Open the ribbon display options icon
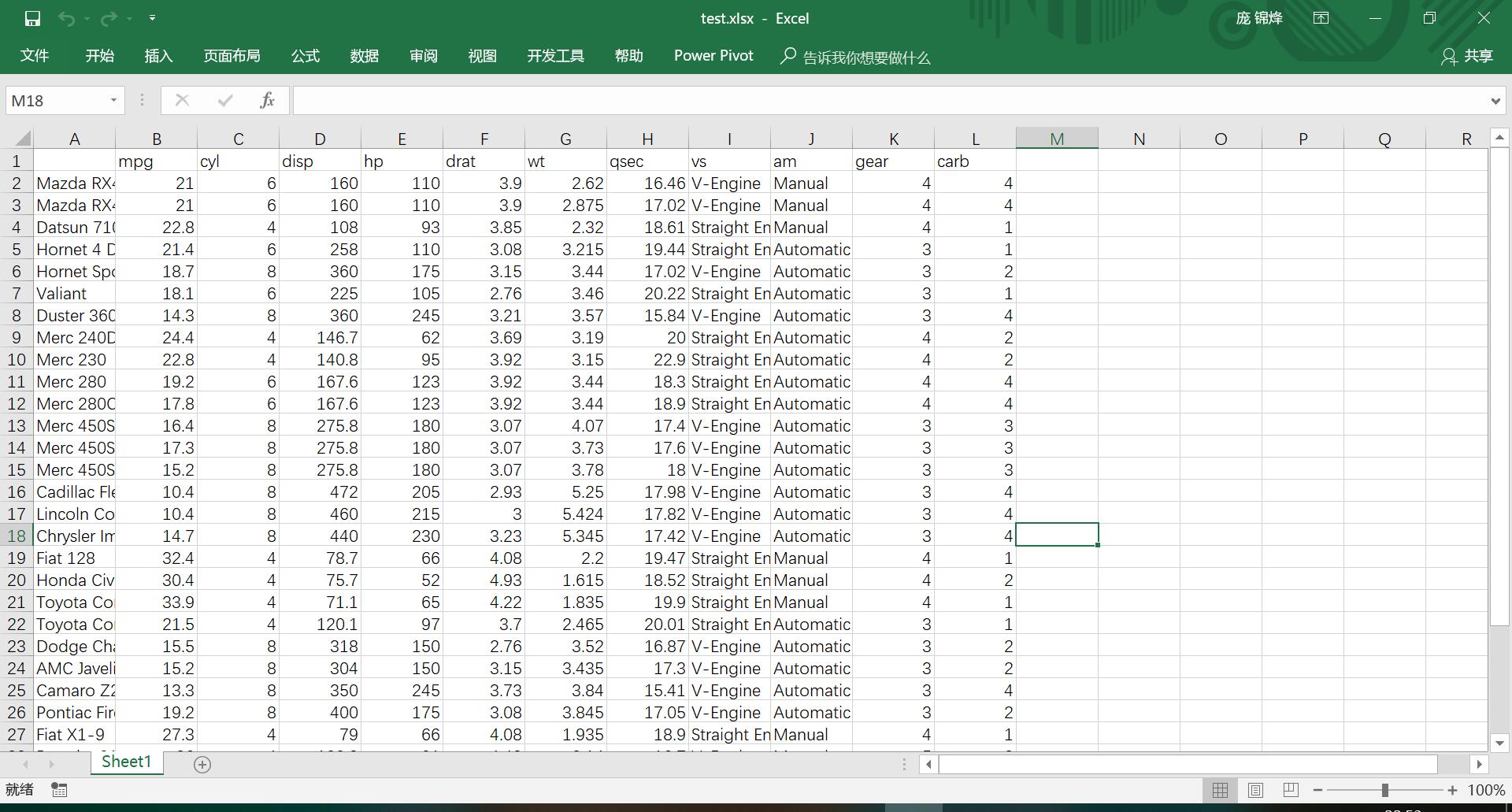 point(1321,18)
